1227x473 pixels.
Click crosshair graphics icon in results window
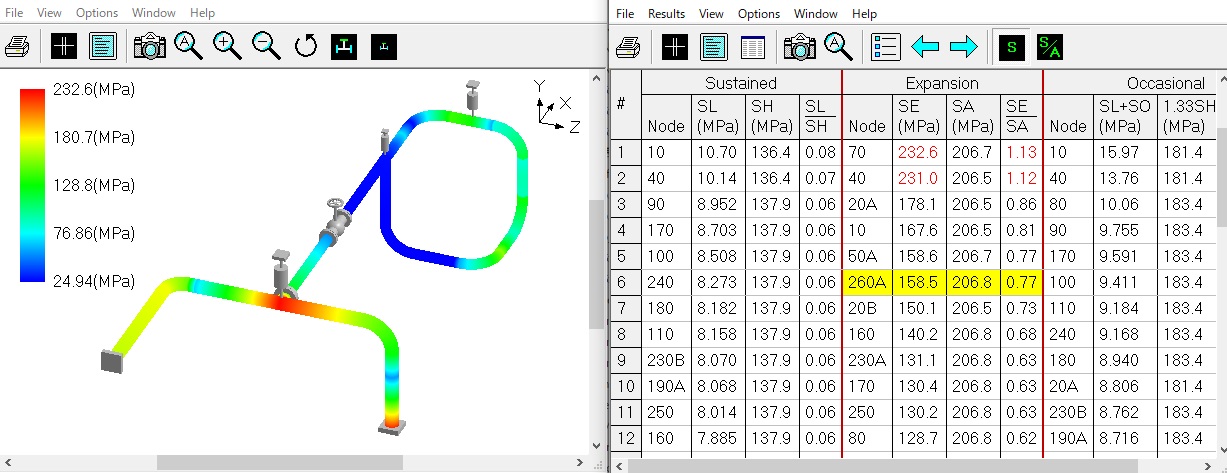(675, 46)
